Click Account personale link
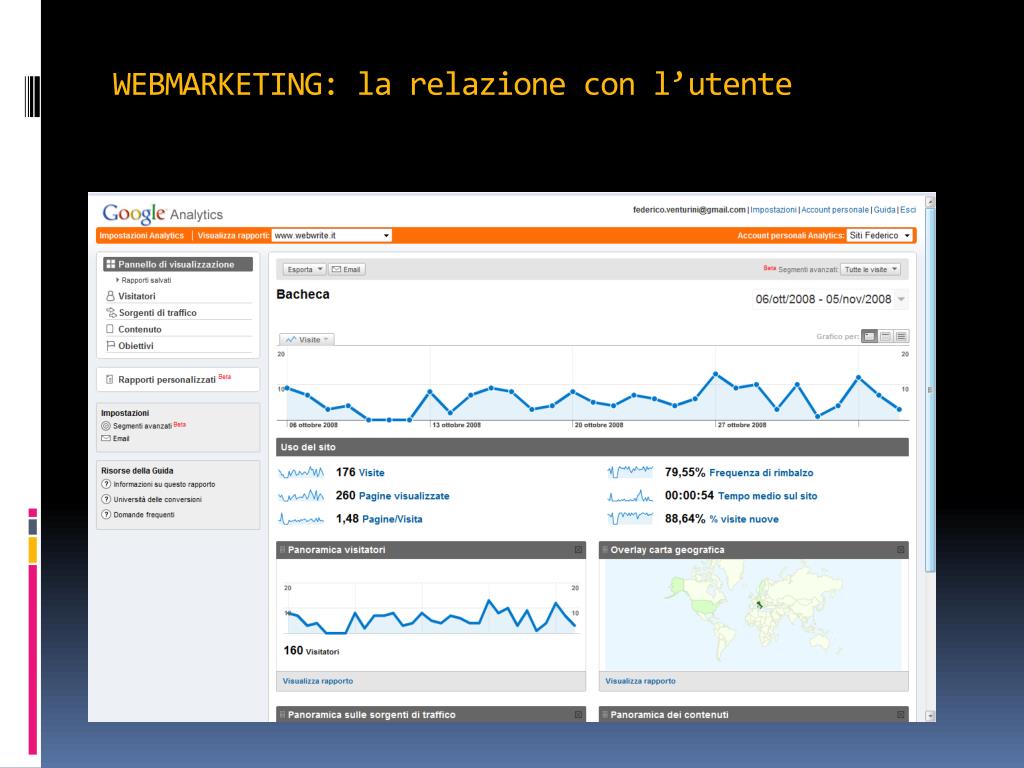The width and height of the screenshot is (1024, 768). coord(835,210)
